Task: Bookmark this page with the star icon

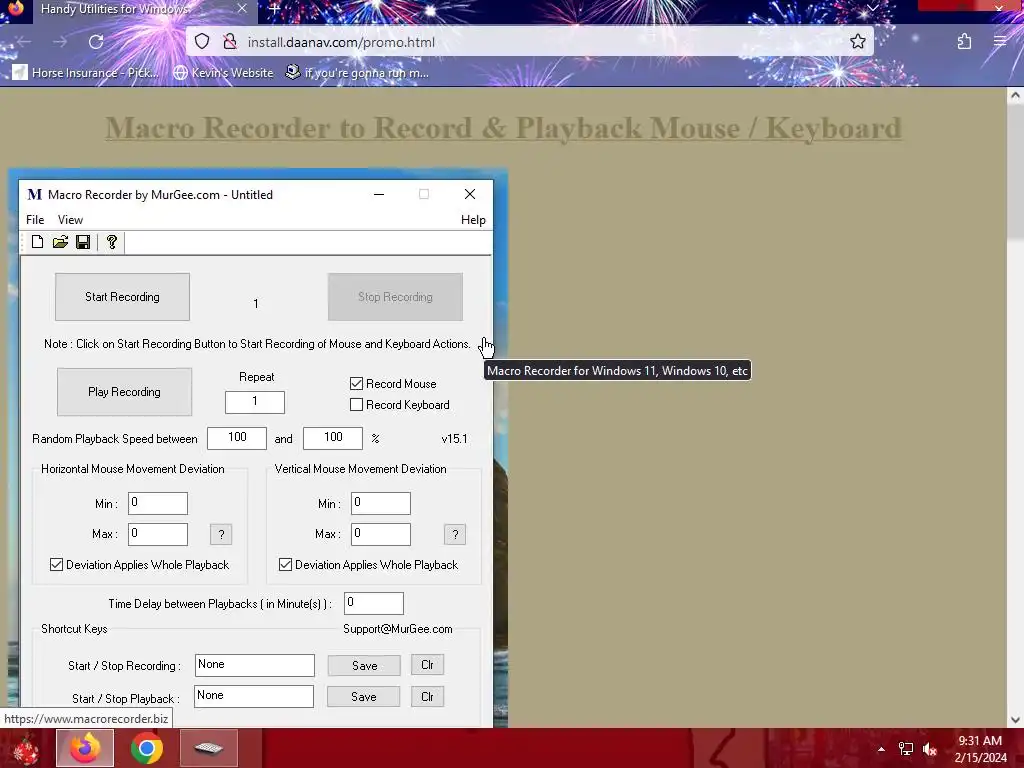Action: pos(857,42)
